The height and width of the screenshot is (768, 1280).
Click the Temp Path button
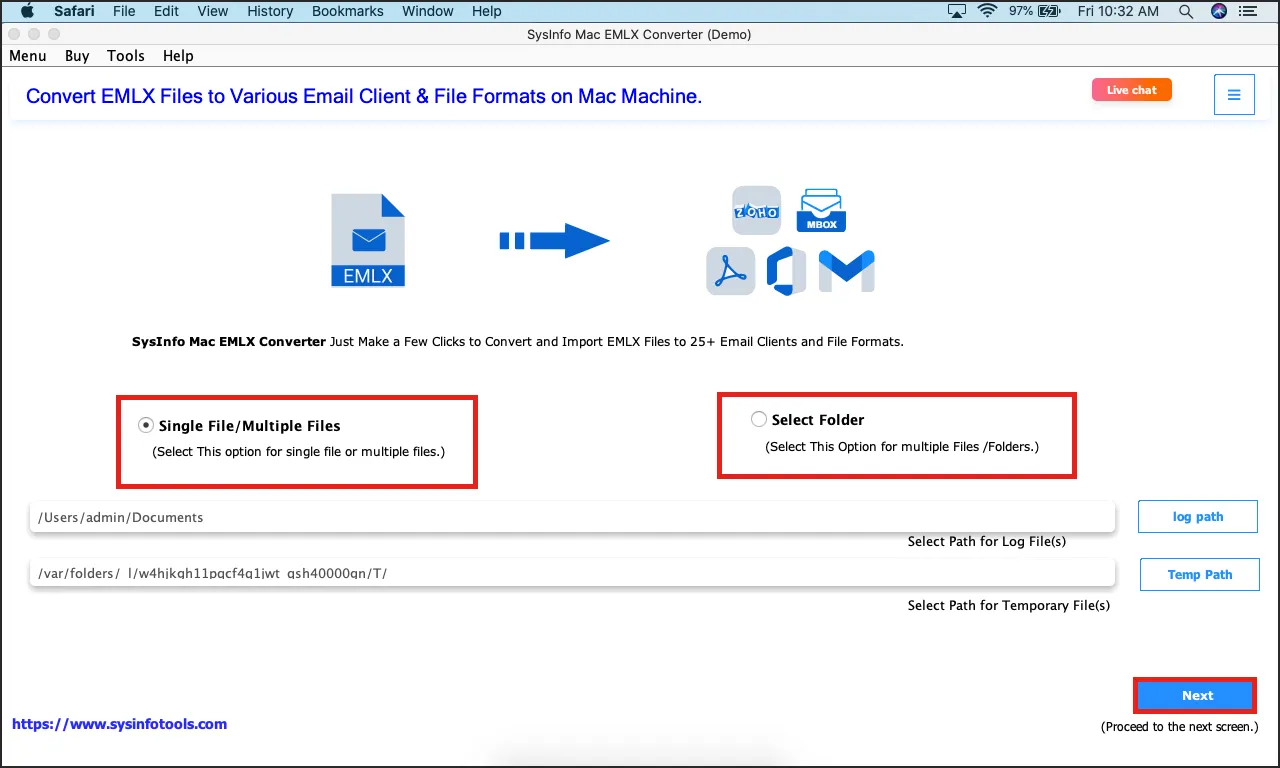pos(1200,575)
